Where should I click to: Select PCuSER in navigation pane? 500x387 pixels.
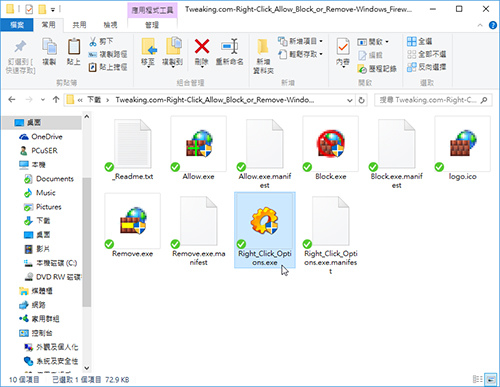pyautogui.click(x=38, y=151)
